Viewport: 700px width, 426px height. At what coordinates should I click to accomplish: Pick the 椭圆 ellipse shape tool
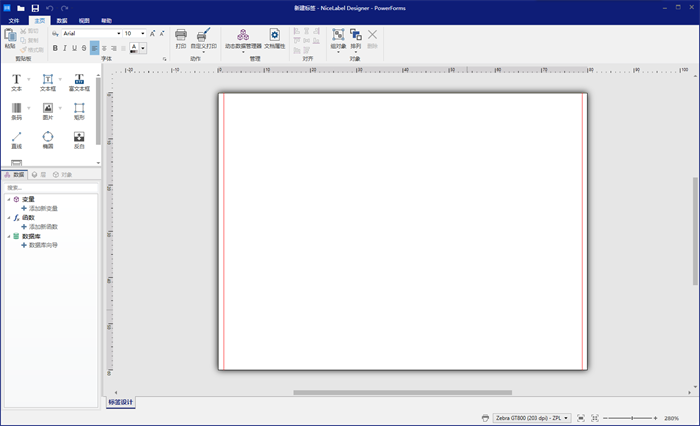pyautogui.click(x=48, y=139)
